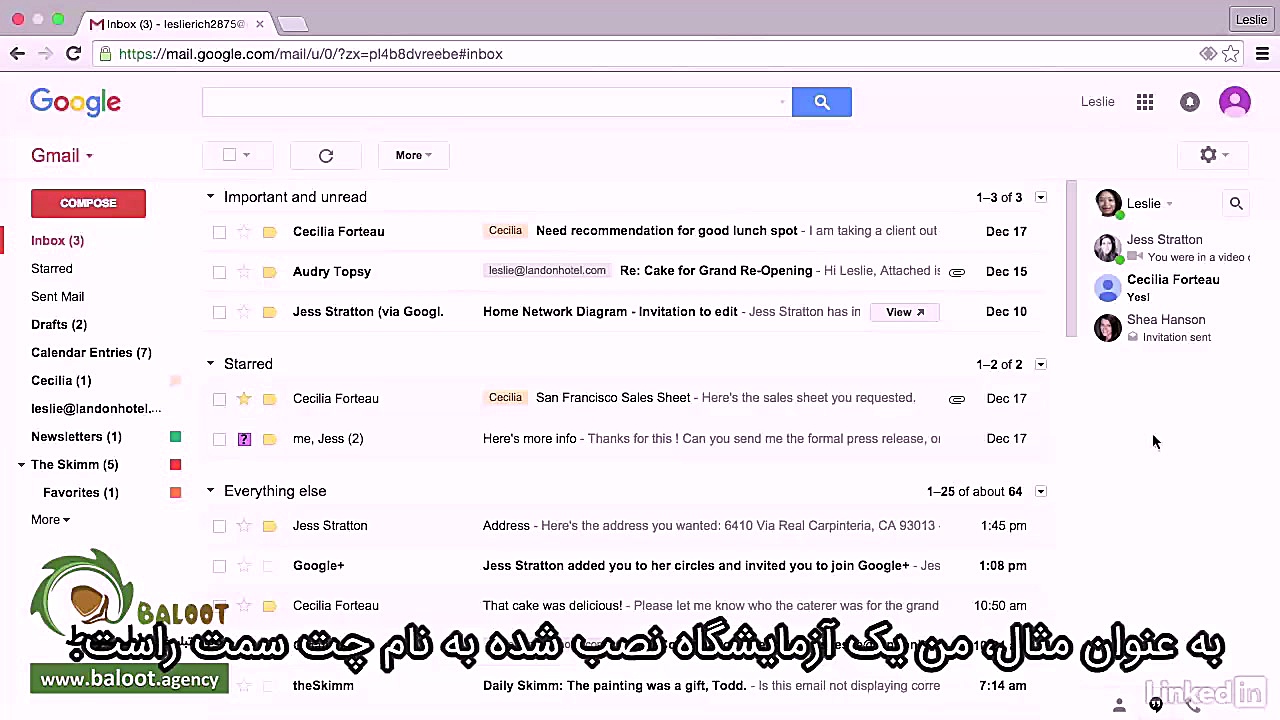Open Google notifications bell
This screenshot has height=720, width=1280.
click(x=1189, y=102)
